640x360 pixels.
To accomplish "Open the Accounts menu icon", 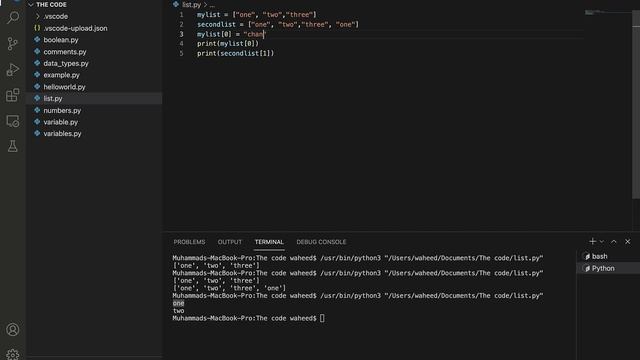I will pyautogui.click(x=13, y=329).
